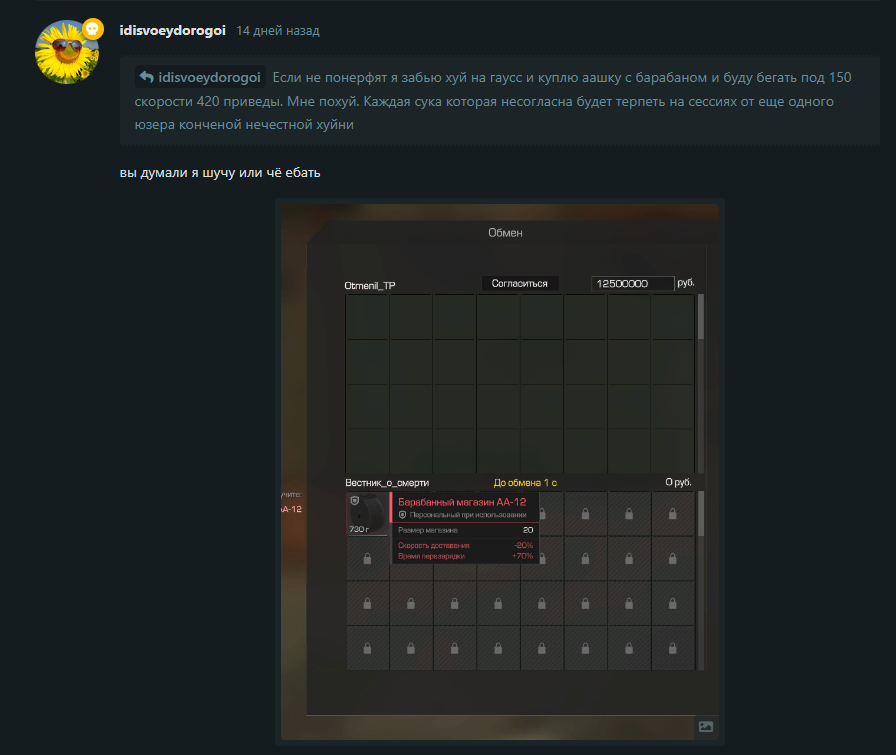Click the Обмен window title
Viewport: 896px width, 755px height.
tap(505, 233)
